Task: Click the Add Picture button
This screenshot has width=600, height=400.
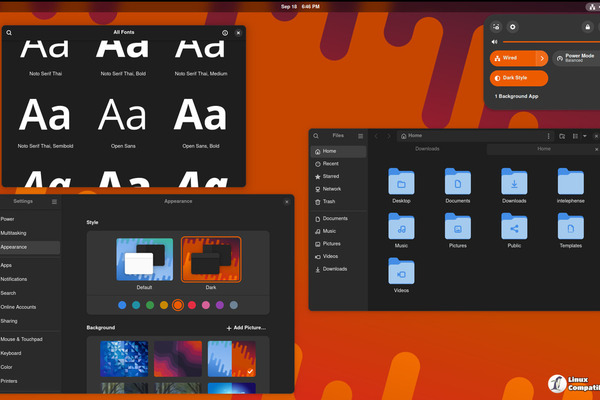Action: pos(246,327)
